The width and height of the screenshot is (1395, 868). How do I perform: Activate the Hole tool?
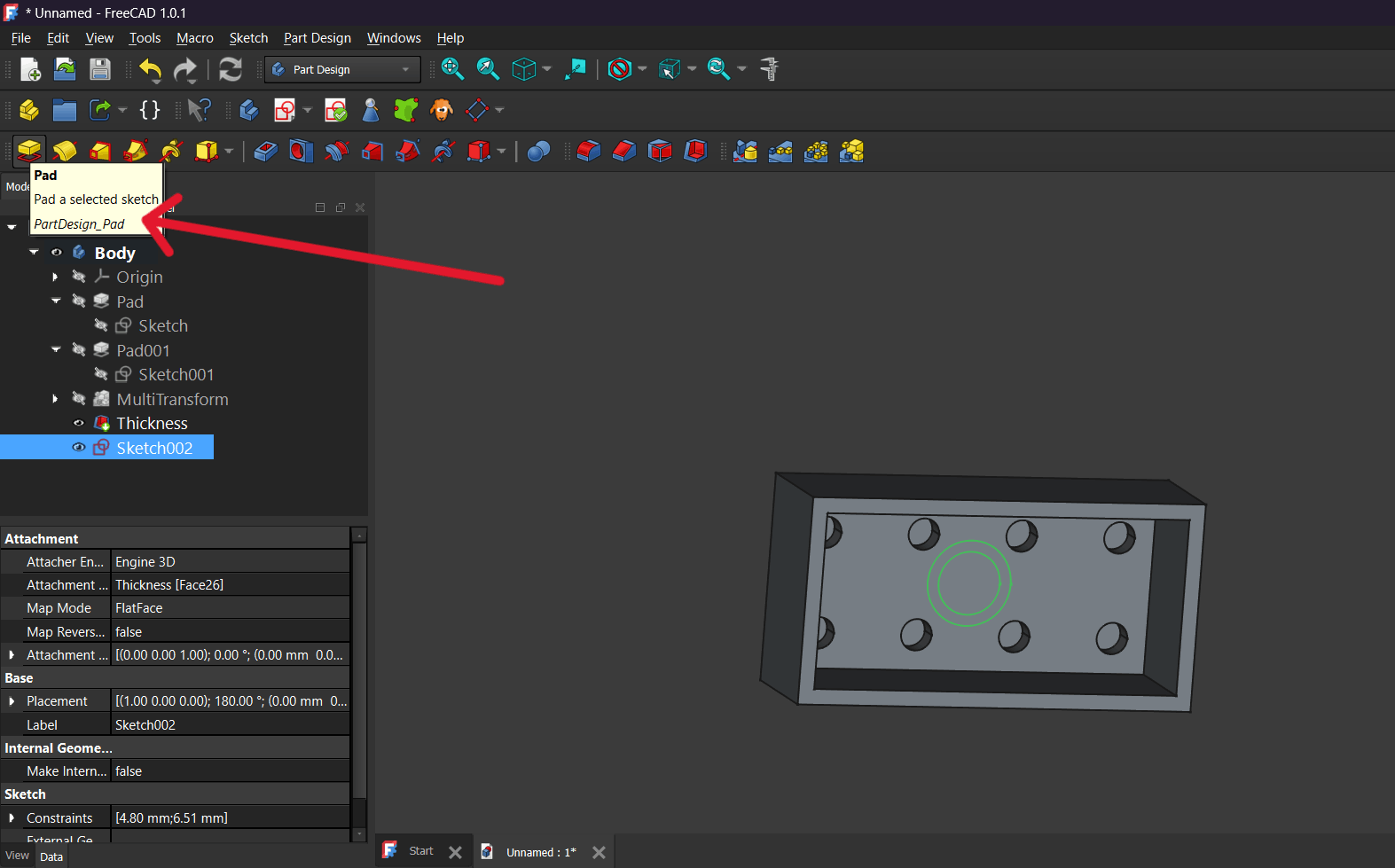coord(301,151)
